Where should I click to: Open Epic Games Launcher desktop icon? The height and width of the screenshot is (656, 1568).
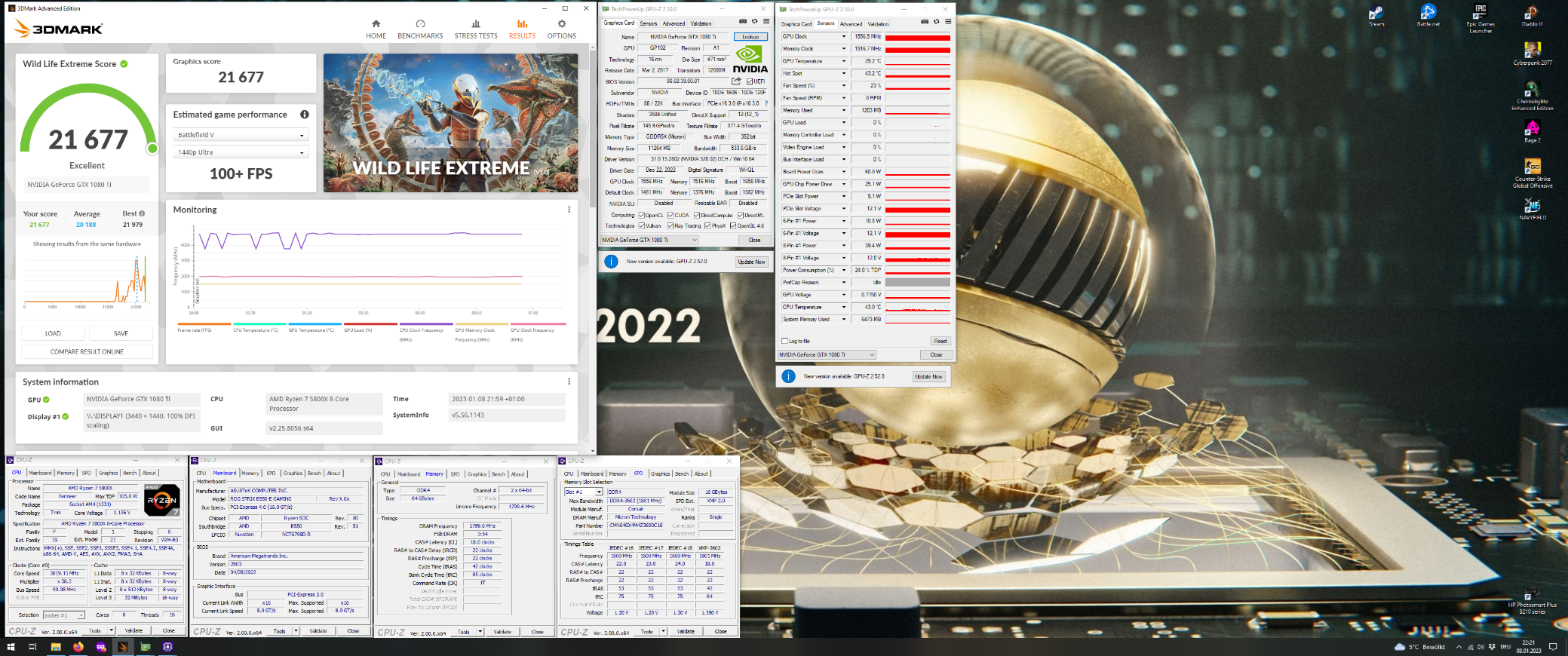click(x=1481, y=19)
